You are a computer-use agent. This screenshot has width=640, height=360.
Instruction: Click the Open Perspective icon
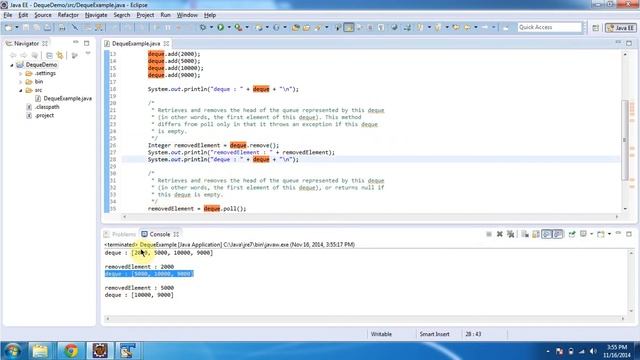[x=596, y=28]
